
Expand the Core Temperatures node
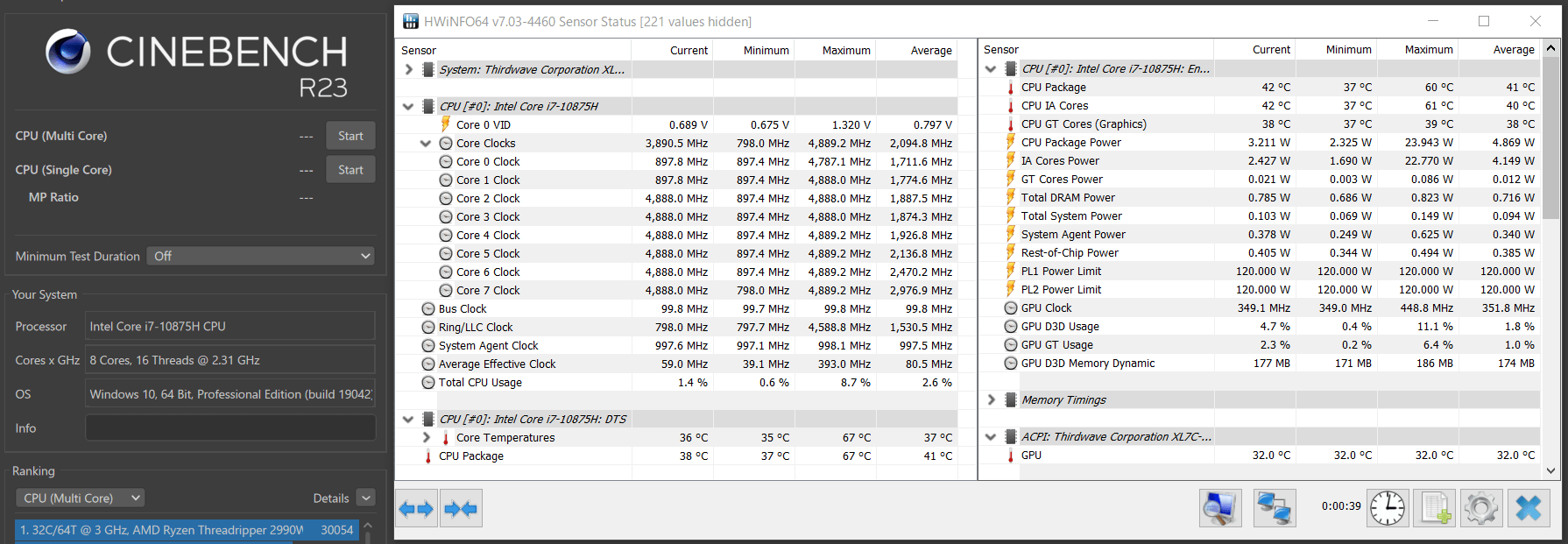[x=427, y=438]
